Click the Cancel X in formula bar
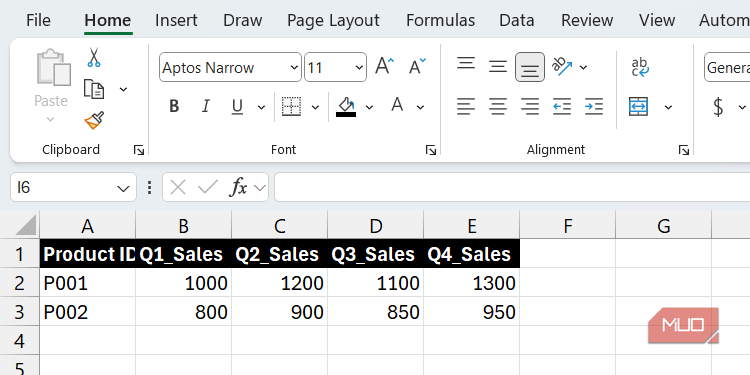750x375 pixels. click(178, 188)
